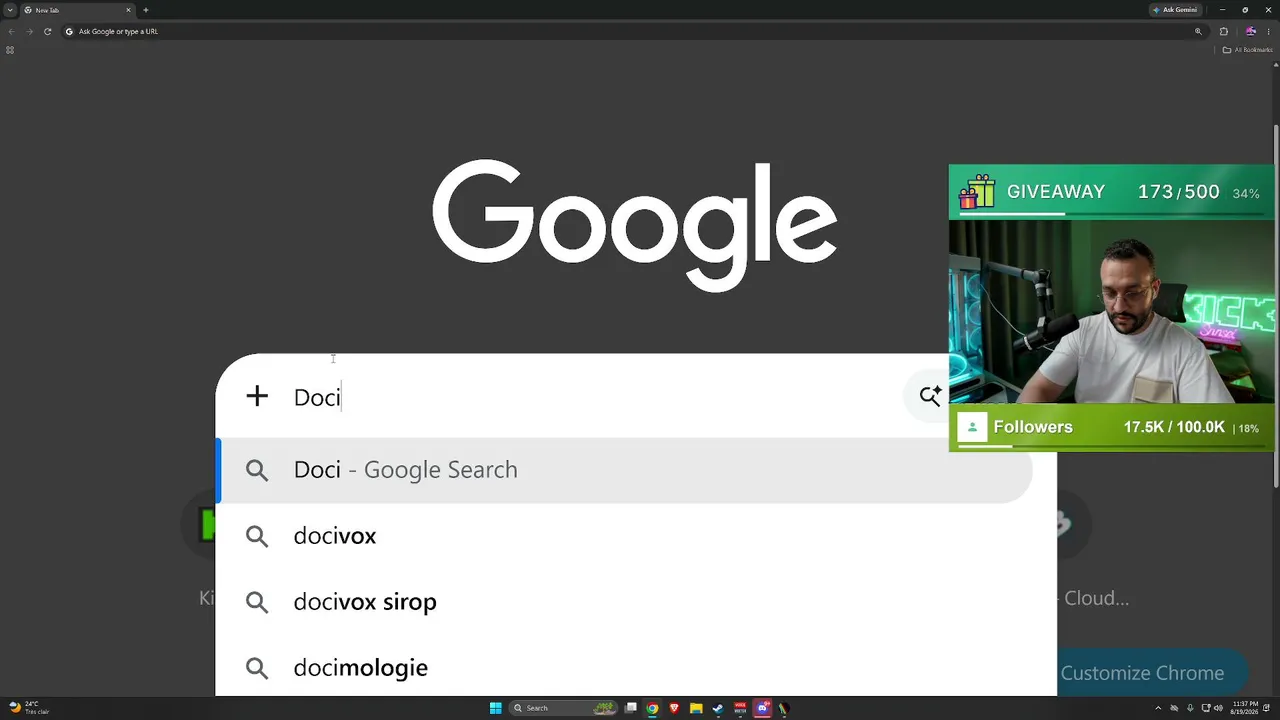Open Google Chrome from the taskbar
Viewport: 1280px width, 720px height.
[x=652, y=708]
